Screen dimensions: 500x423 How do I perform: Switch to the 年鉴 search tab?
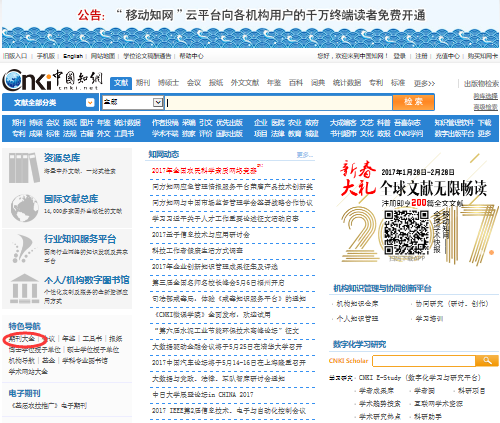(x=274, y=83)
